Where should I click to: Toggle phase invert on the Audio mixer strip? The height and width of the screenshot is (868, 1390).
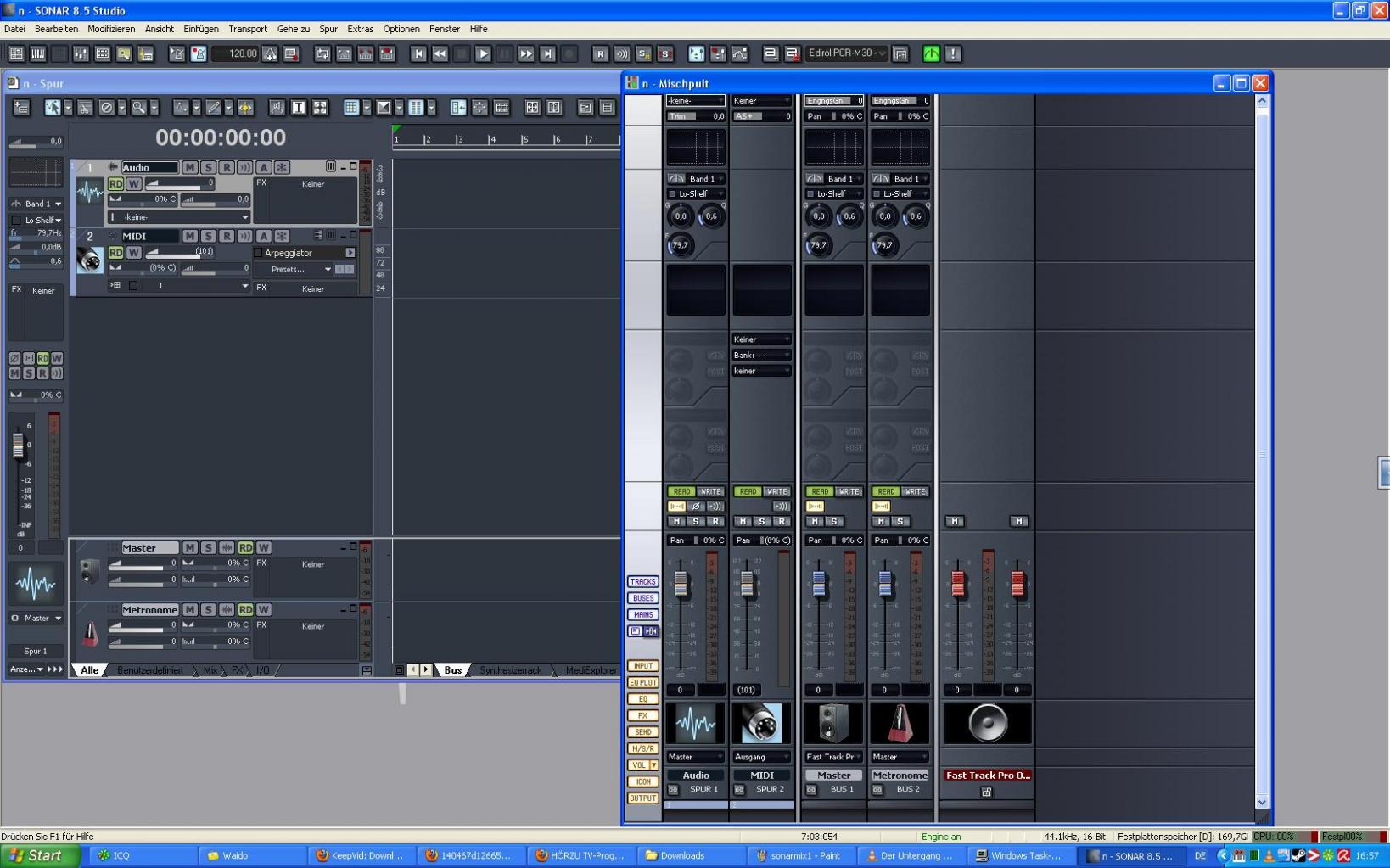point(696,507)
